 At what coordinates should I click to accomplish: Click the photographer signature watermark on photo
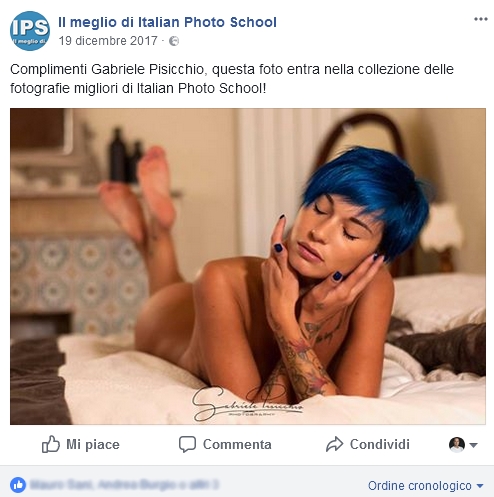click(x=247, y=403)
